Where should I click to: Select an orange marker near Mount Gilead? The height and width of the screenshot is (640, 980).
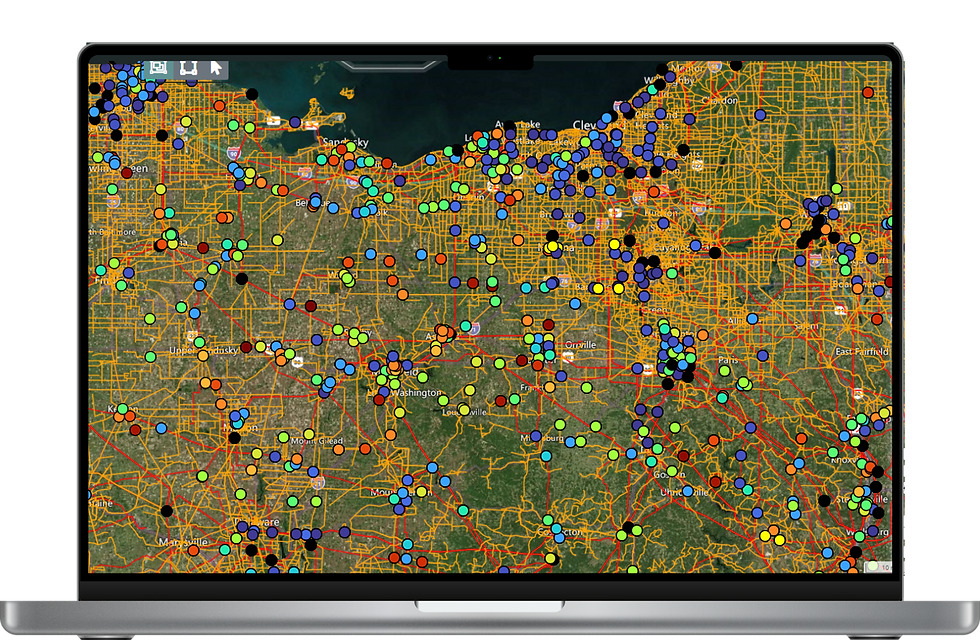[339, 450]
